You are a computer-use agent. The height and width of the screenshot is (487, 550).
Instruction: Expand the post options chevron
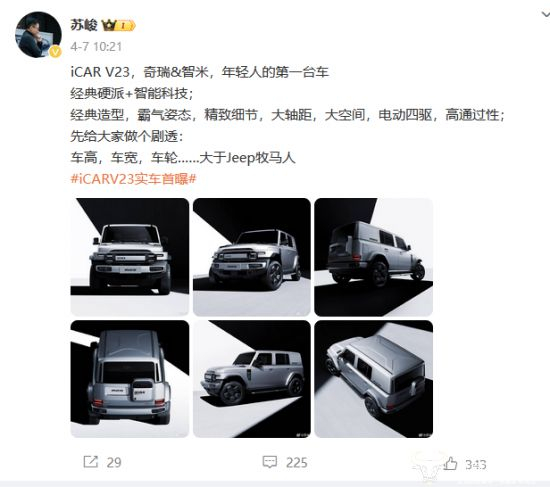pyautogui.click(x=545, y=14)
